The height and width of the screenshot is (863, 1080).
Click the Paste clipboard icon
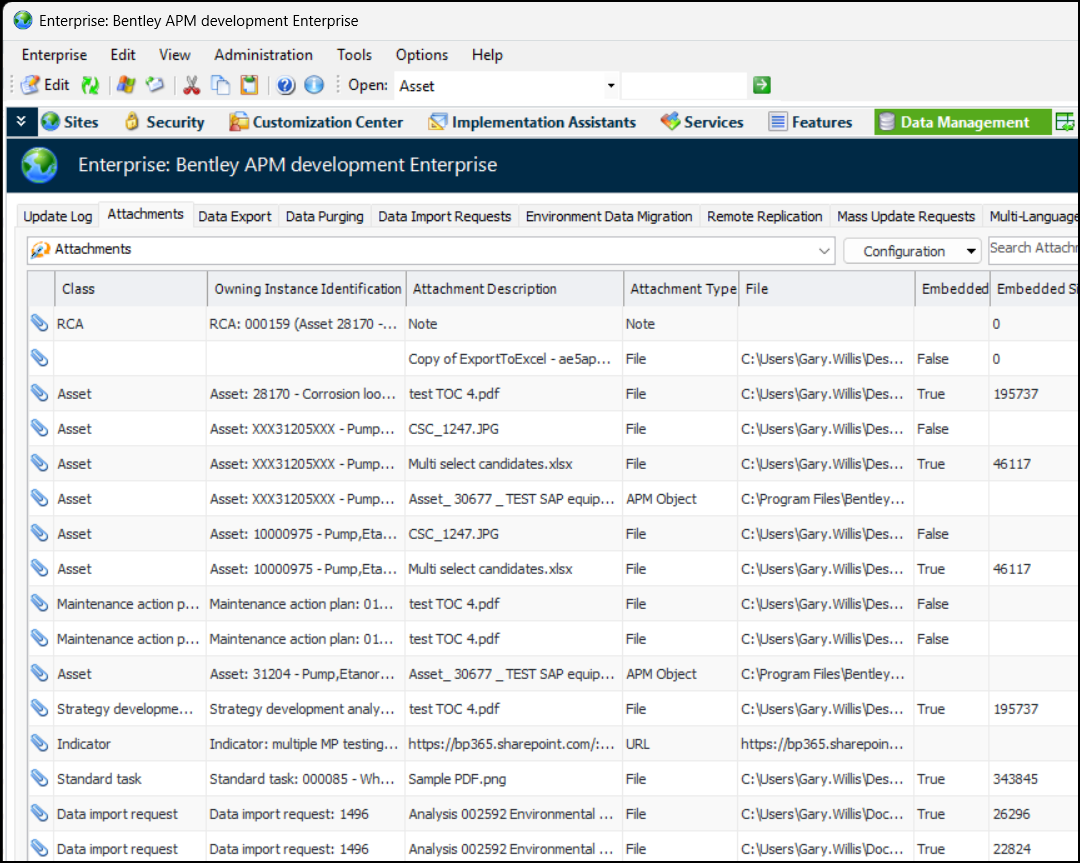pos(249,86)
